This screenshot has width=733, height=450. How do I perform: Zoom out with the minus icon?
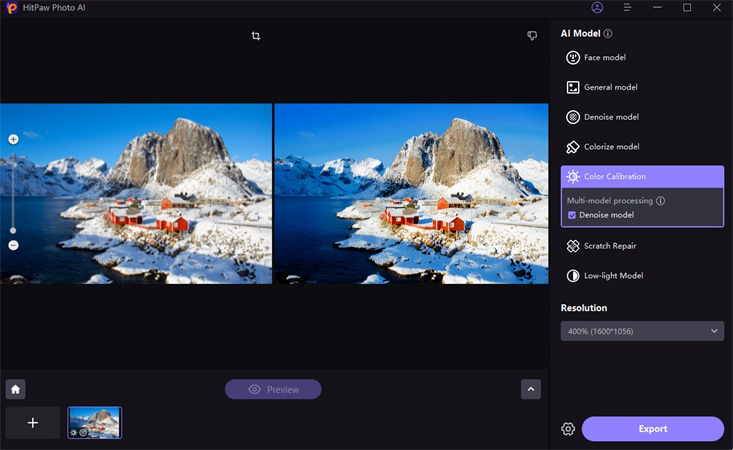point(13,245)
